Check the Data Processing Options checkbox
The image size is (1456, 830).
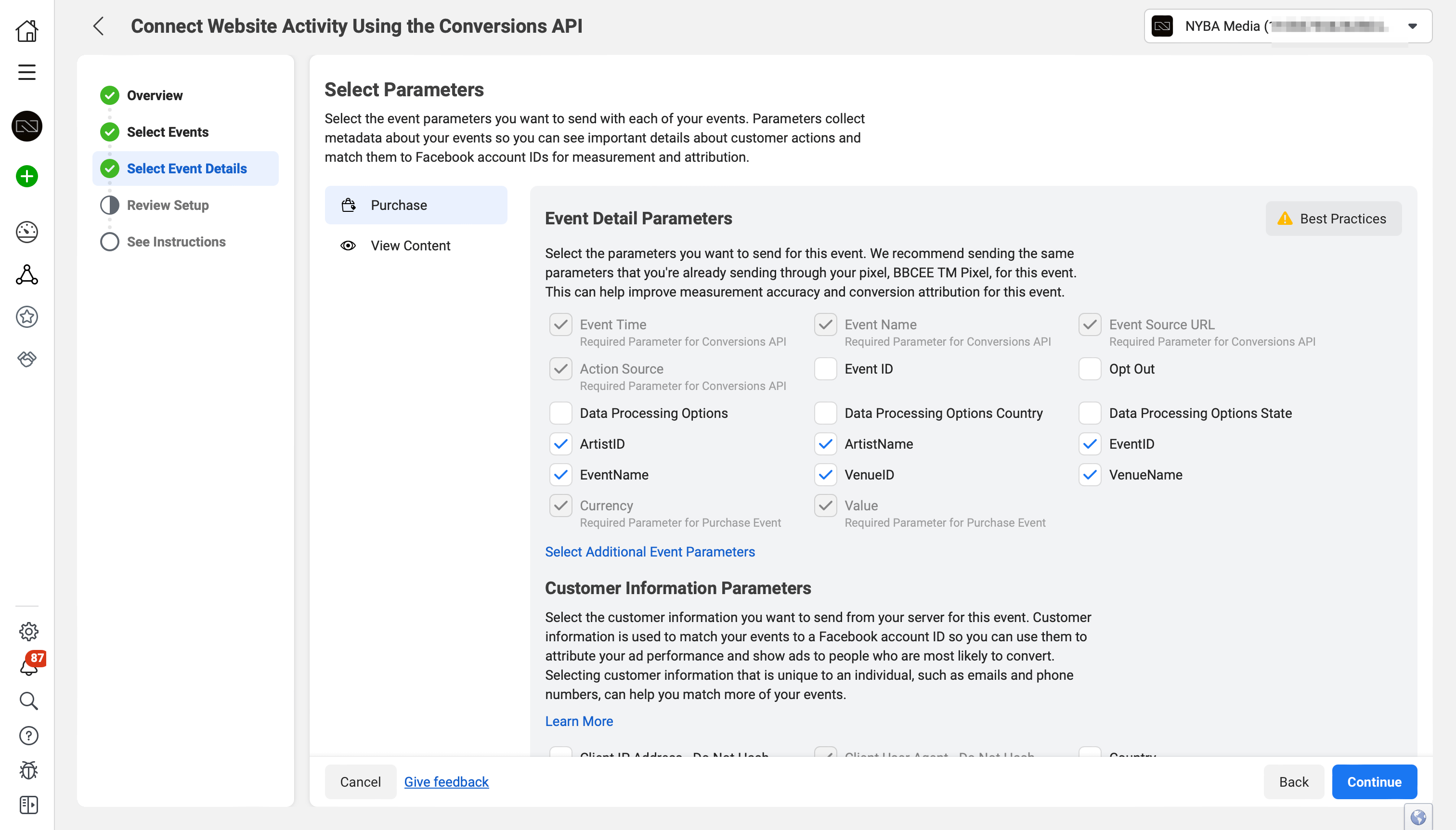561,413
